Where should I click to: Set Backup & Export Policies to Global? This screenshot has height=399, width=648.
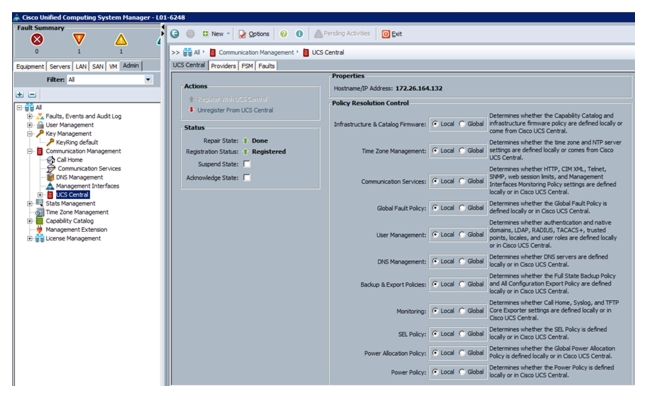coord(462,284)
